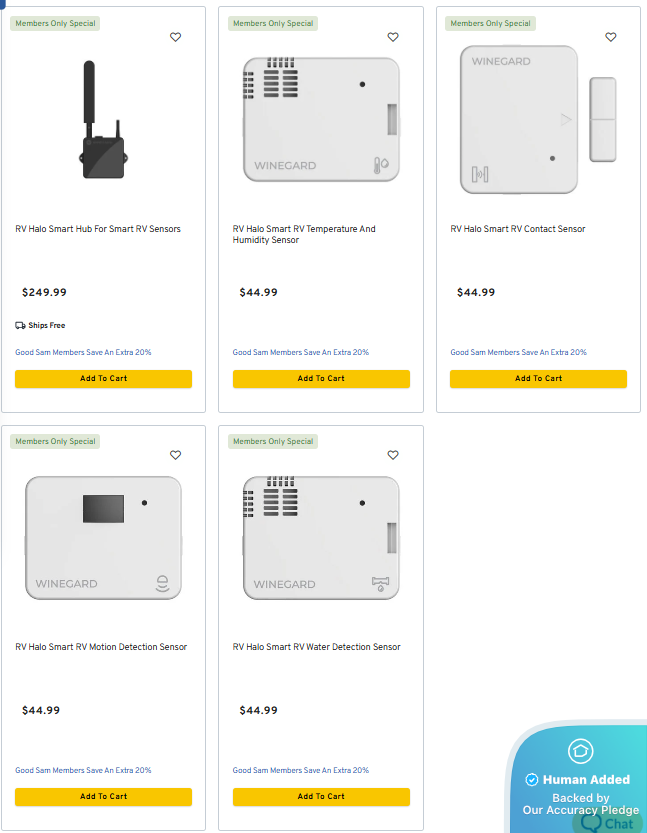Favorite the RV Halo Smart Hub heart icon
The width and height of the screenshot is (647, 833).
pos(175,37)
